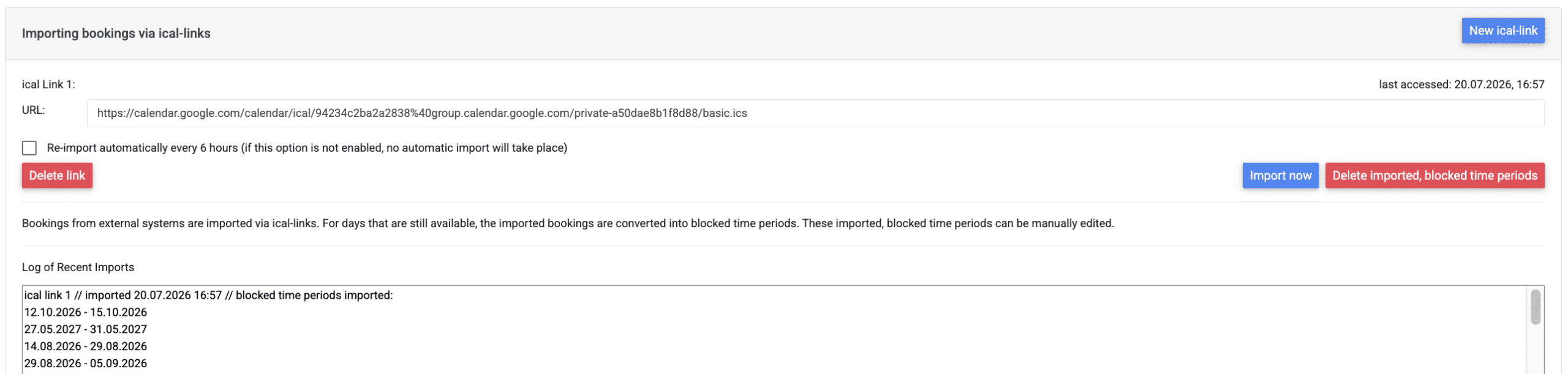Click the ical link 1 imported header line
This screenshot has height=374, width=1568.
208,295
